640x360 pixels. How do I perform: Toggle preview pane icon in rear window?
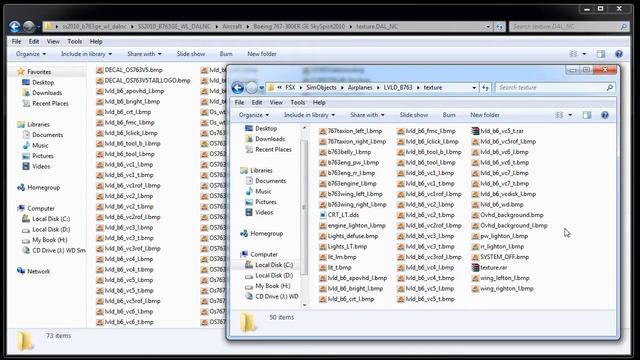coord(601,54)
